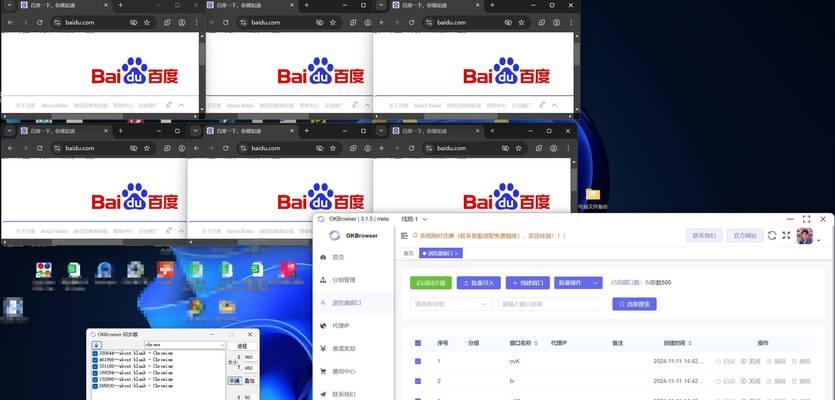Collapse the OKBrowser sidebar with the fold icon
The image size is (835, 400).
(x=404, y=235)
